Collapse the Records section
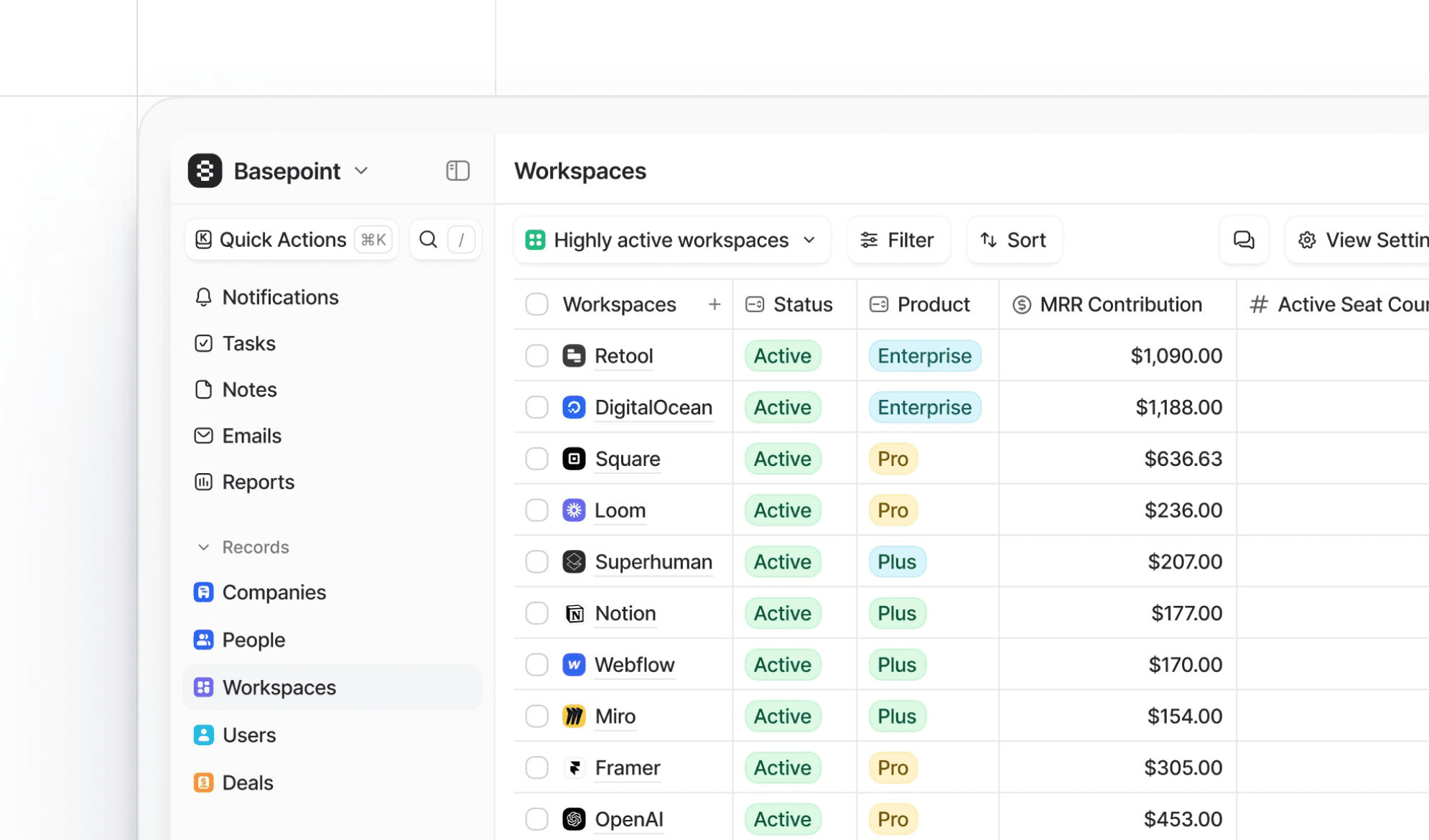 (204, 547)
